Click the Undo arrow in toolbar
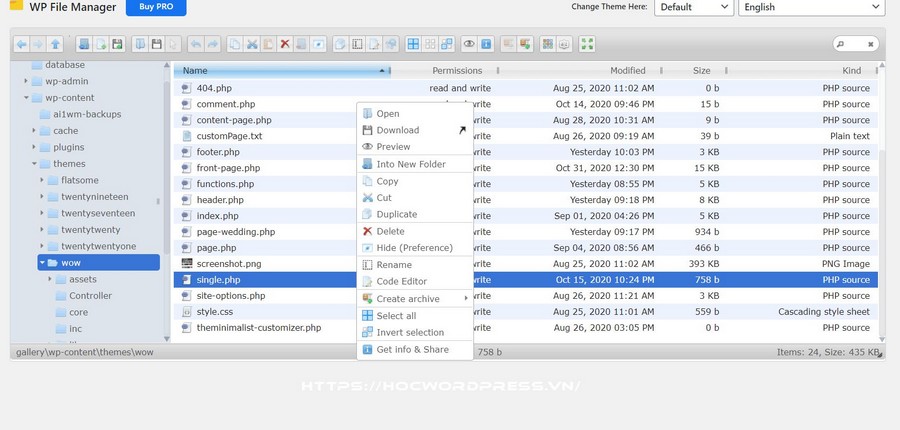 [195, 44]
